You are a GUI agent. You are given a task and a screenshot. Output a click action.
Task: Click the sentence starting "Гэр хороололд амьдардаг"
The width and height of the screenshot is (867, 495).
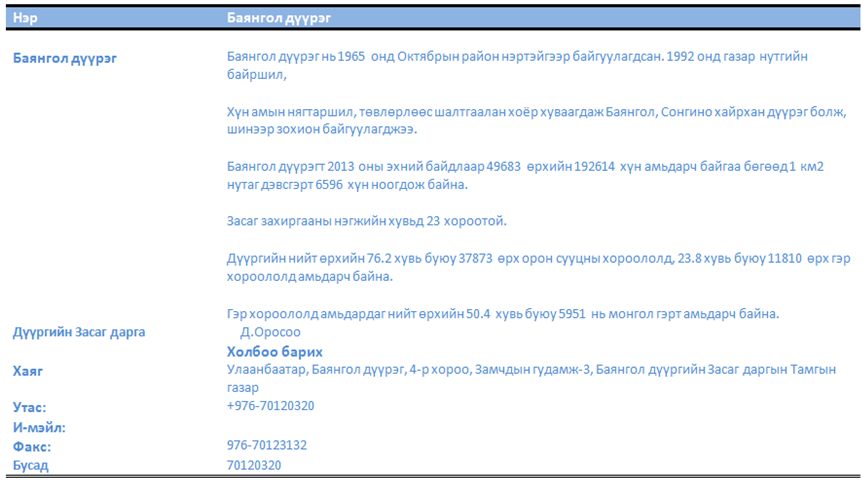pos(502,313)
